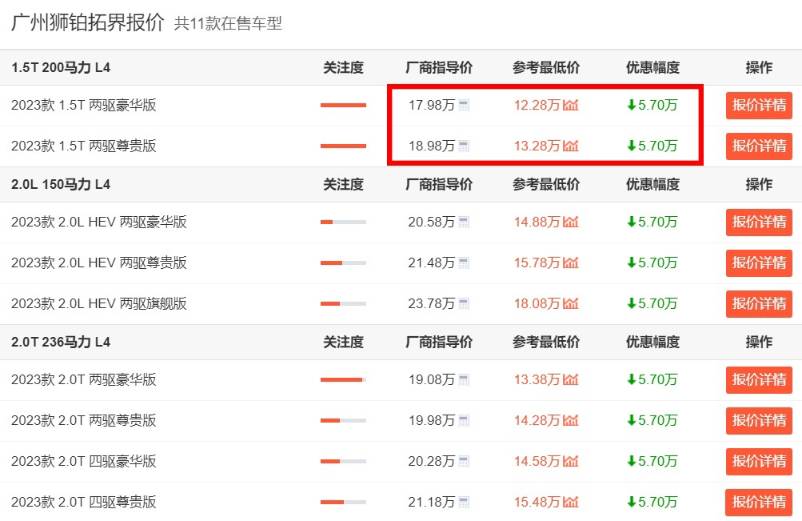Click price trend chart icon beside 12.28万
This screenshot has height=521, width=802.
[x=570, y=105]
